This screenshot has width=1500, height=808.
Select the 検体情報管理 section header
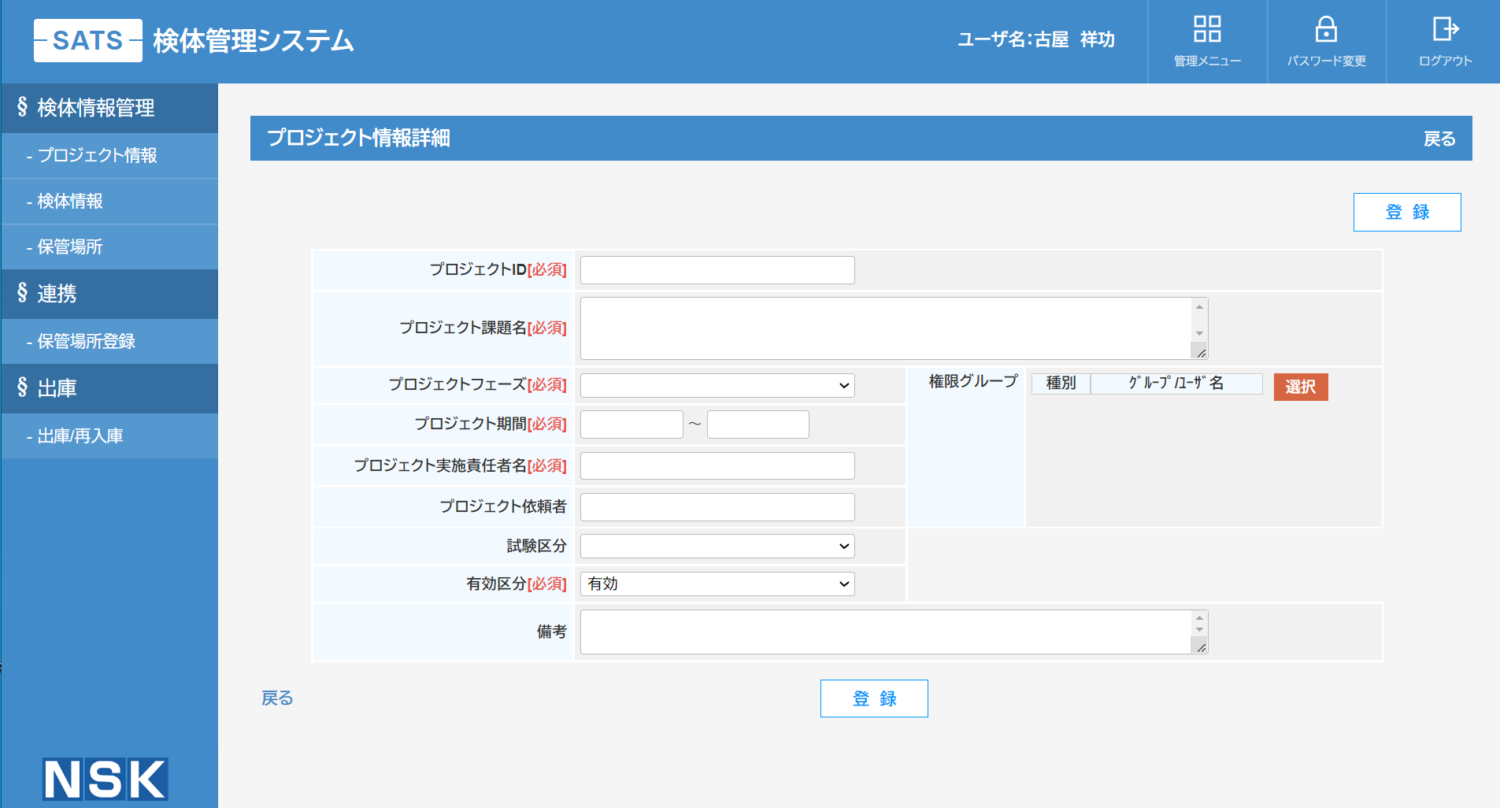pyautogui.click(x=109, y=108)
